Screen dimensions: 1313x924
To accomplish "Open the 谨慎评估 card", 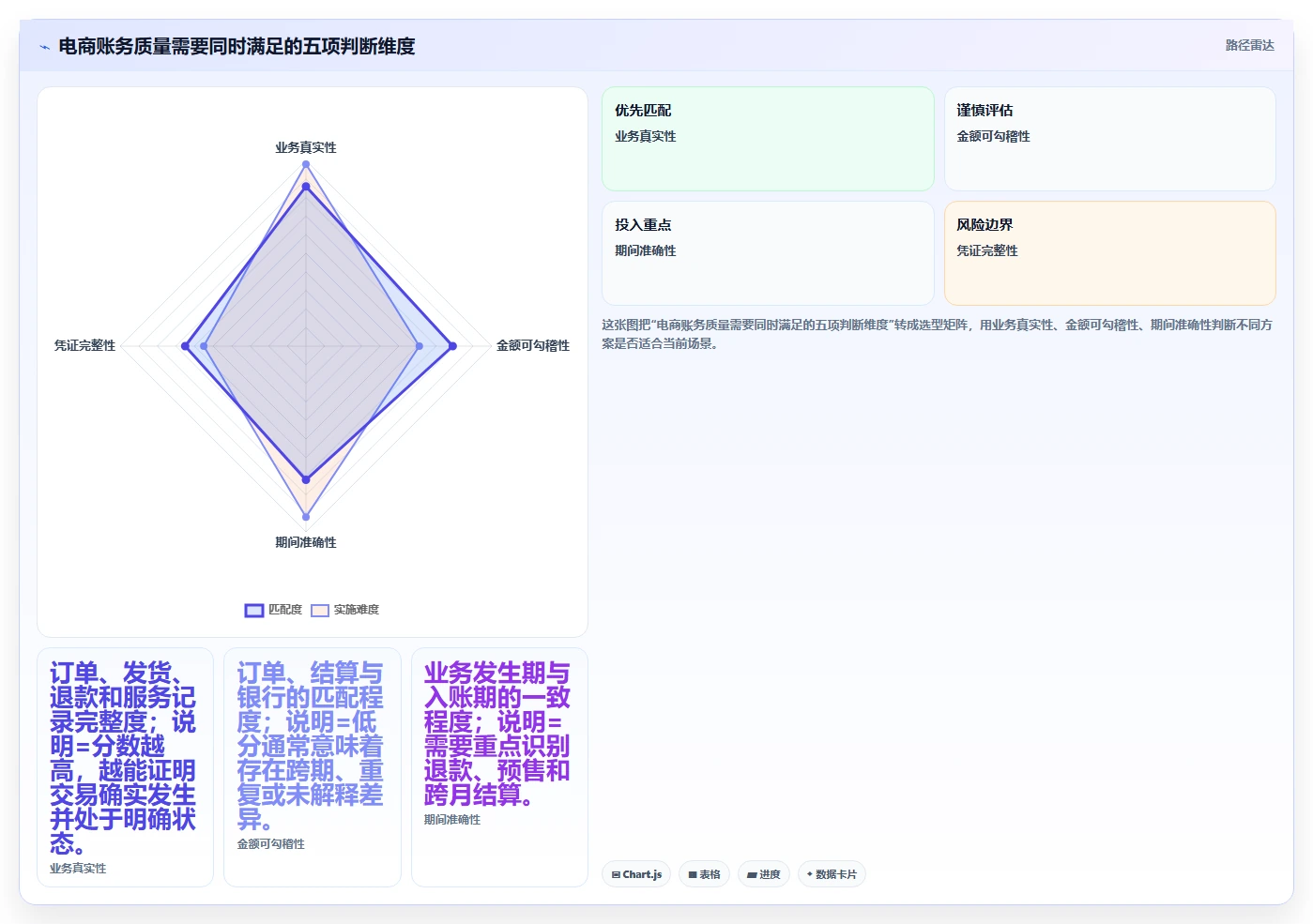I will coord(1109,139).
